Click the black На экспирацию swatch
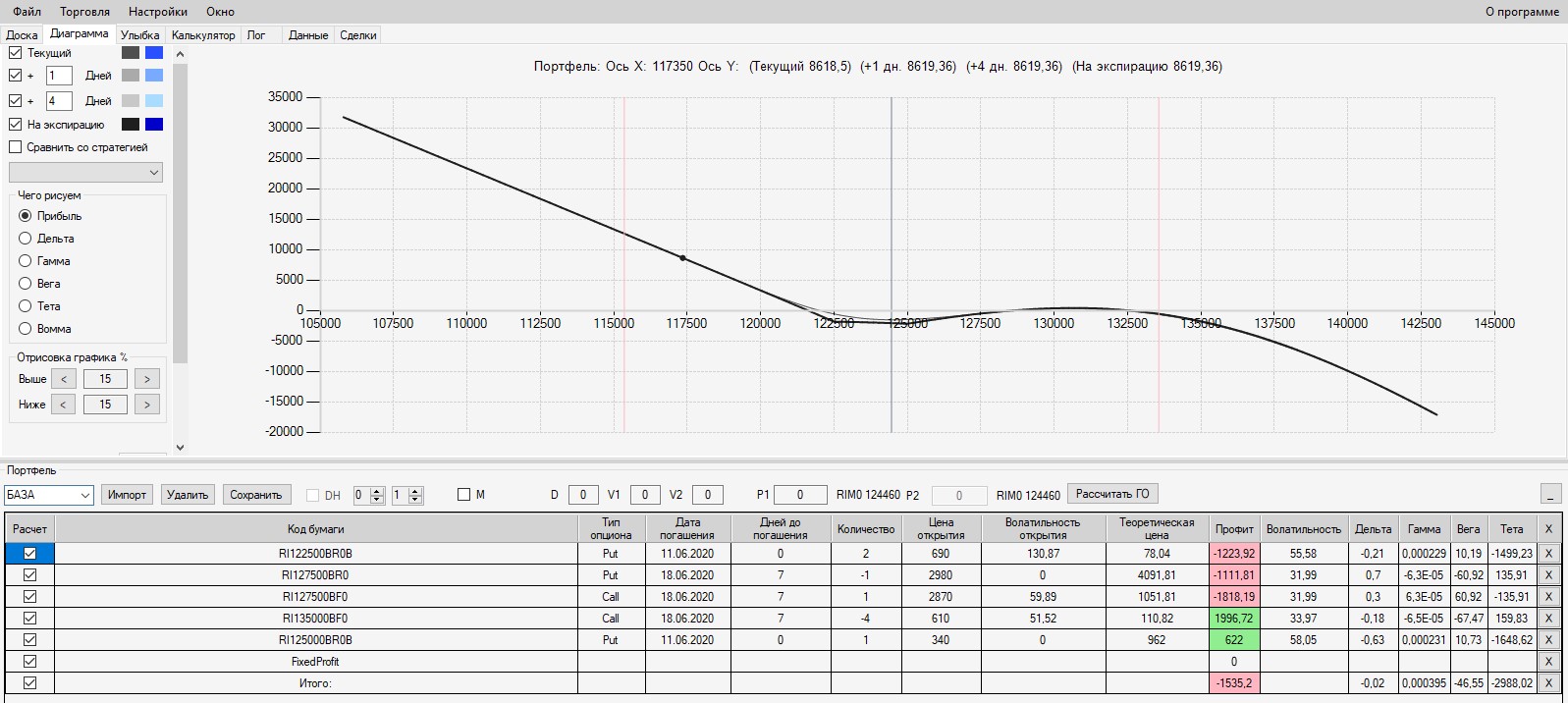This screenshot has height=703, width=1568. pos(131,125)
